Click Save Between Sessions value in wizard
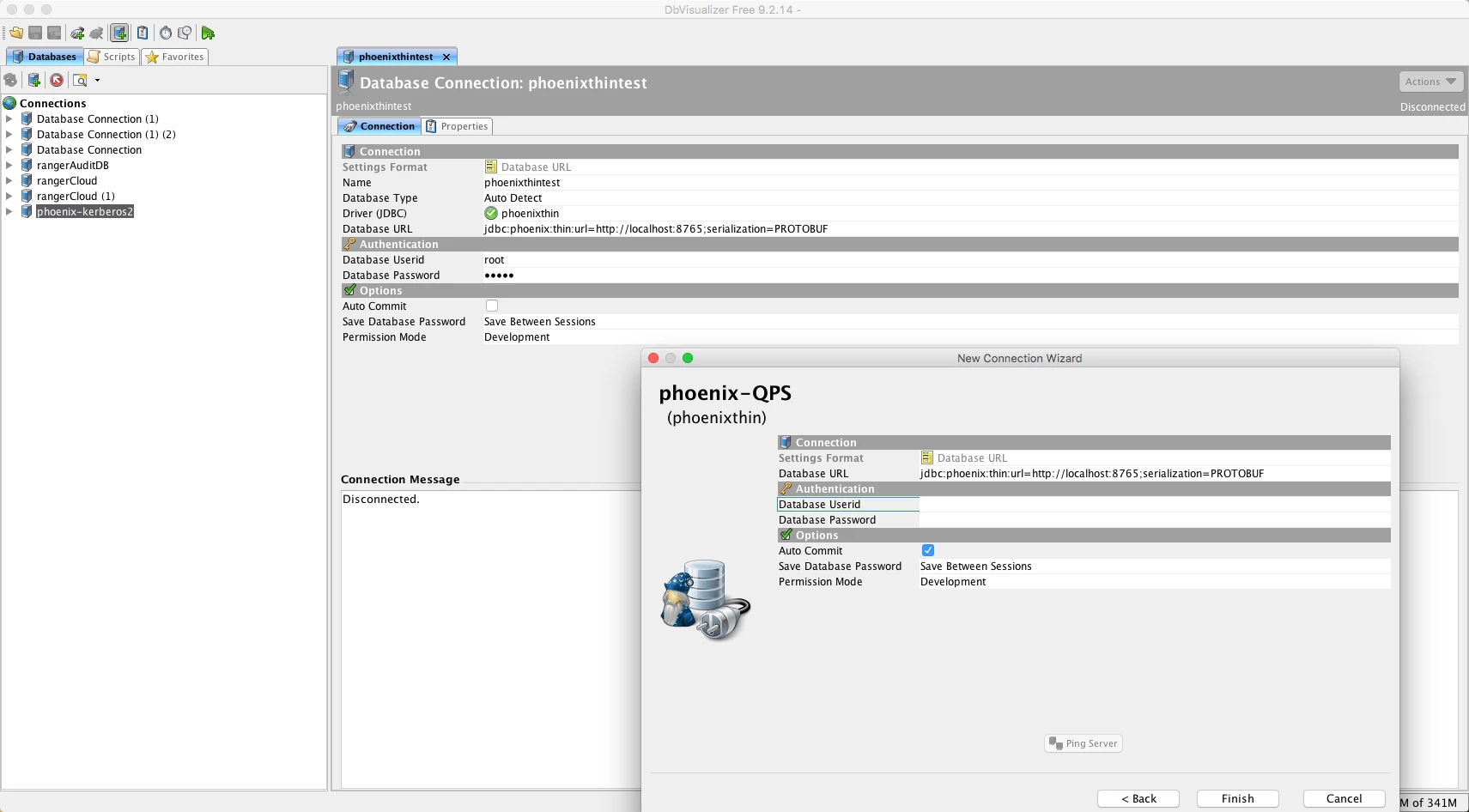This screenshot has height=812, width=1469. pyautogui.click(x=976, y=566)
